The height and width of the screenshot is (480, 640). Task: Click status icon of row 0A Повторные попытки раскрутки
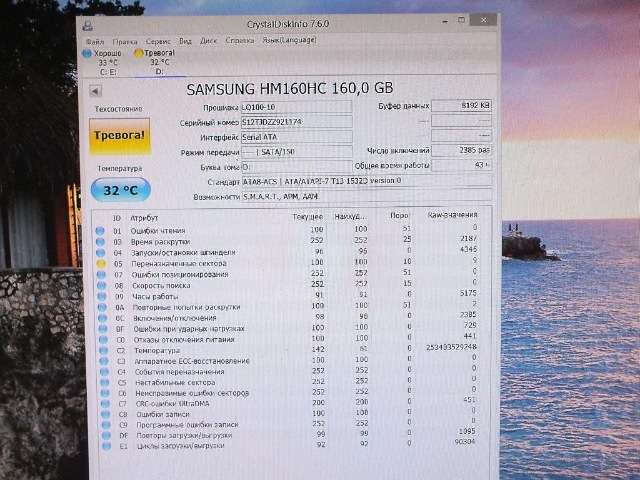pyautogui.click(x=102, y=307)
